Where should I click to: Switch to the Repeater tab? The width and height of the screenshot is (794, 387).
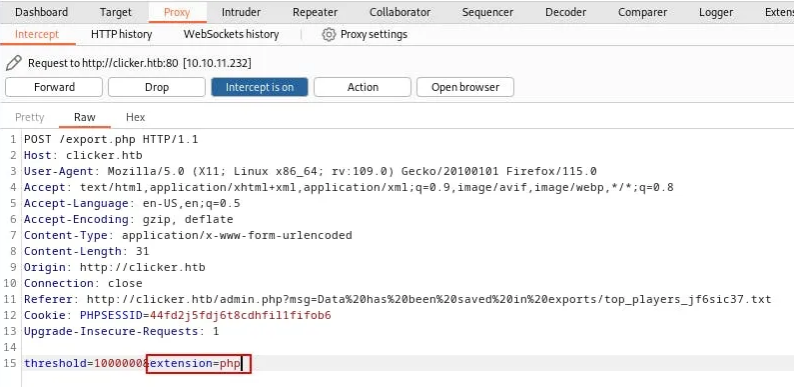pyautogui.click(x=315, y=12)
